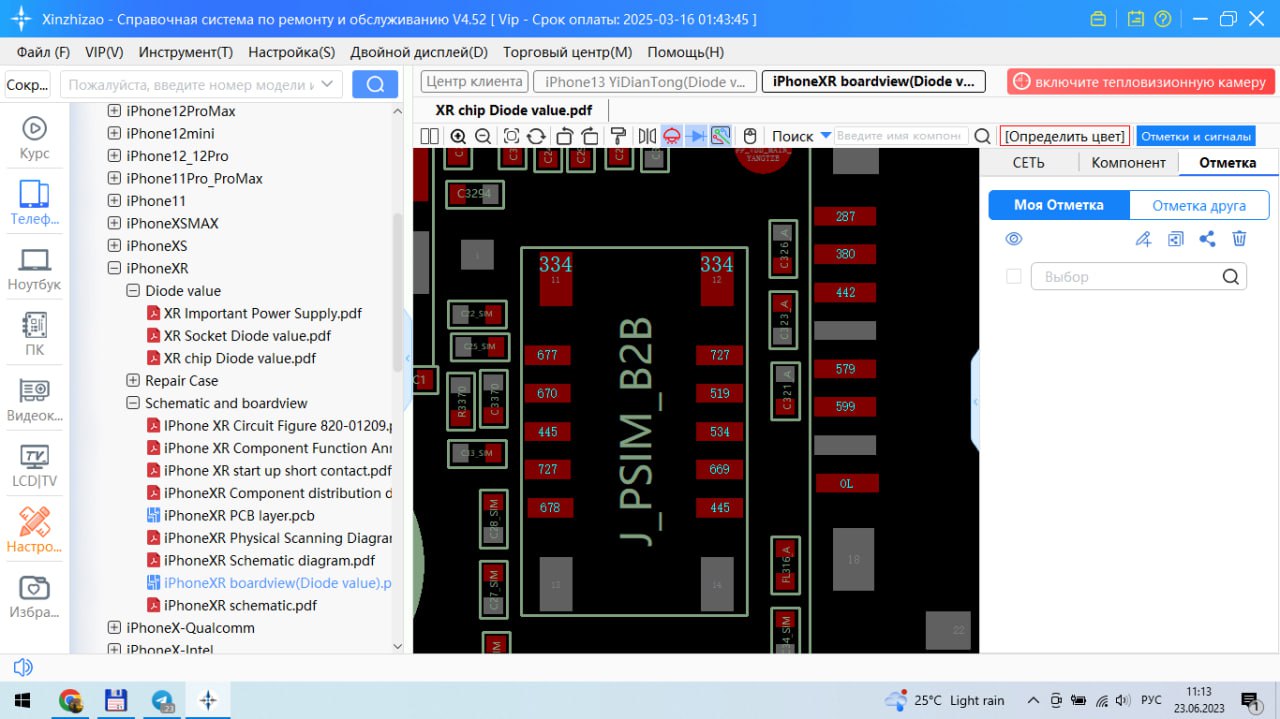Open XR Socket Diode value.pdf
The height and width of the screenshot is (719, 1280).
pyautogui.click(x=247, y=336)
